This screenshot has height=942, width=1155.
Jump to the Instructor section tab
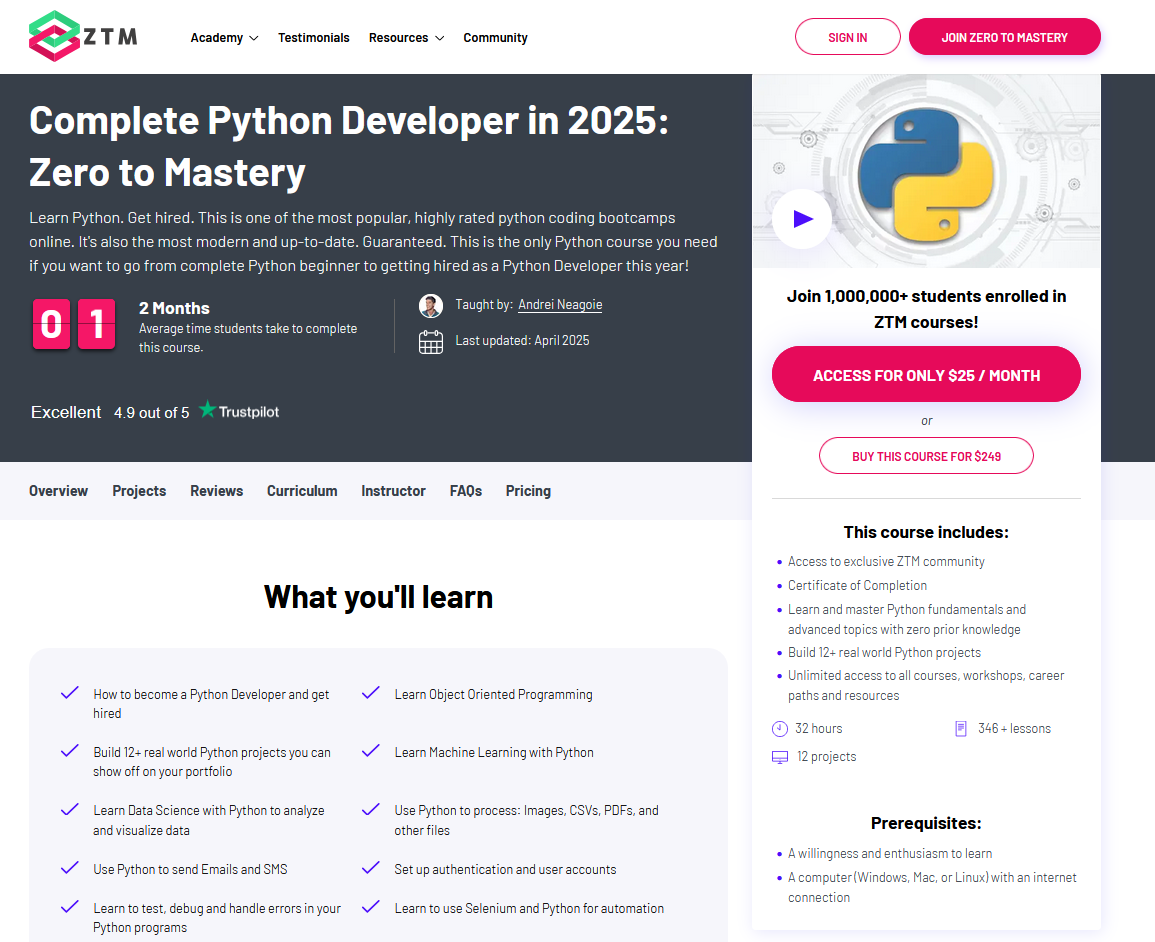pyautogui.click(x=393, y=491)
